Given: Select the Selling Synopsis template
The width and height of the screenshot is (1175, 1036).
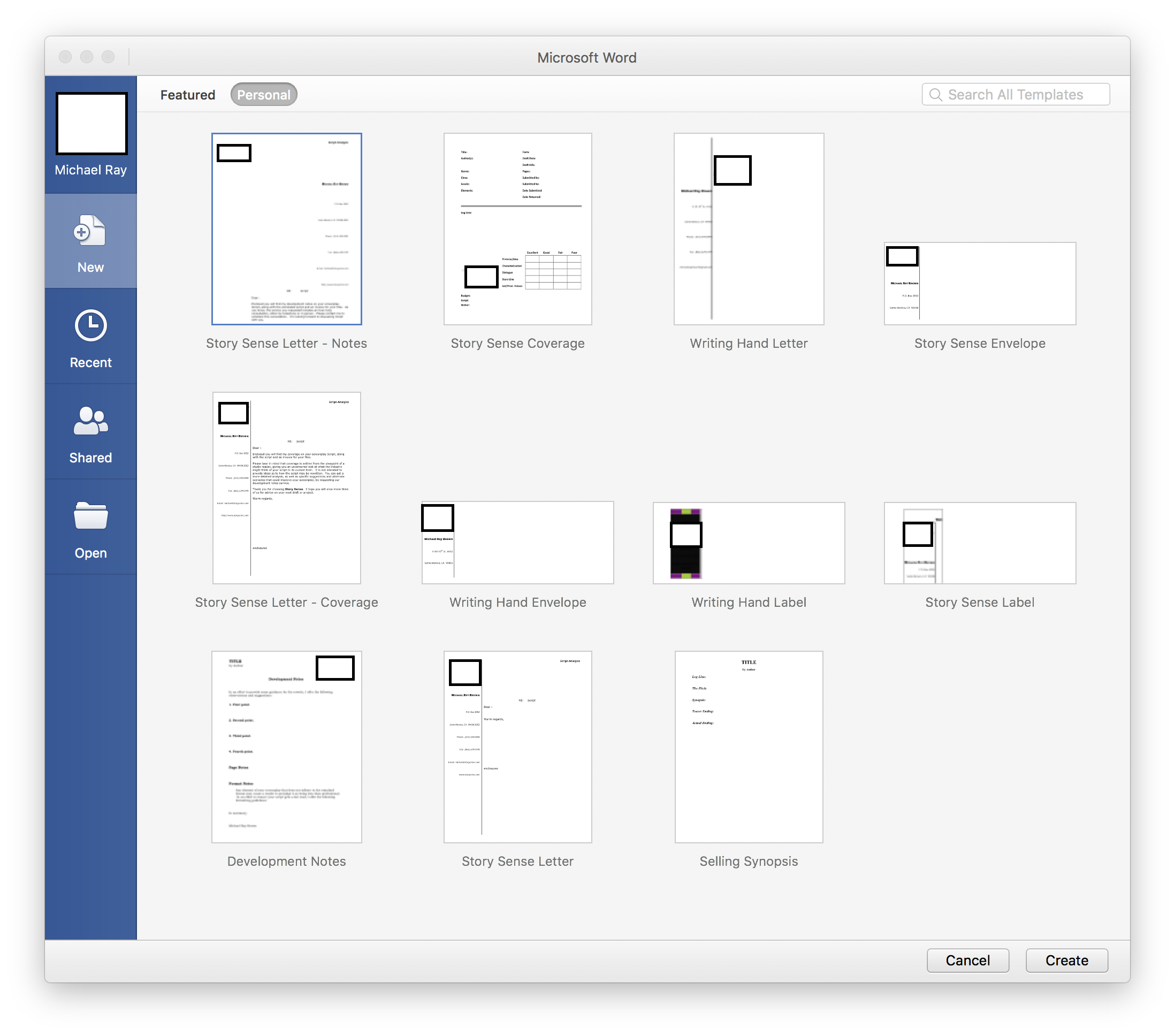Looking at the screenshot, I should pos(749,747).
